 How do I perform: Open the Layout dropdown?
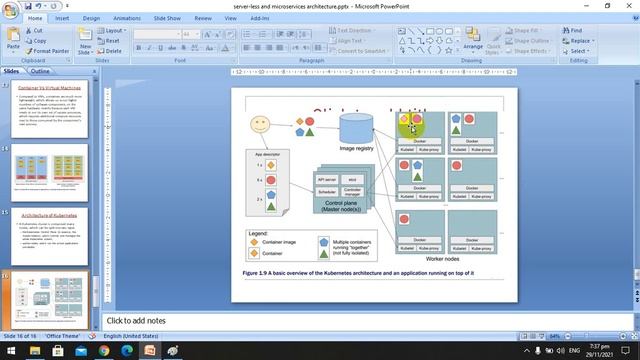click(x=111, y=31)
